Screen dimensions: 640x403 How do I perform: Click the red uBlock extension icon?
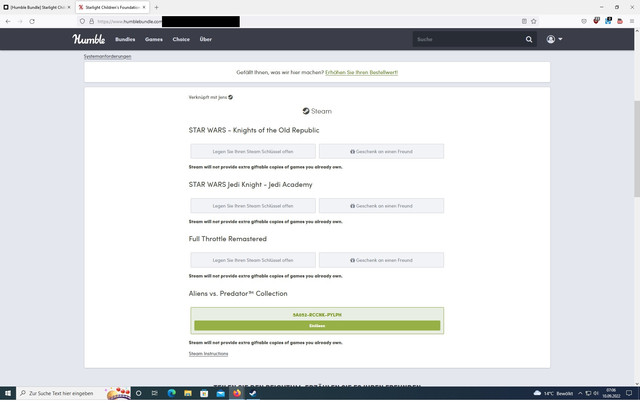tap(596, 21)
